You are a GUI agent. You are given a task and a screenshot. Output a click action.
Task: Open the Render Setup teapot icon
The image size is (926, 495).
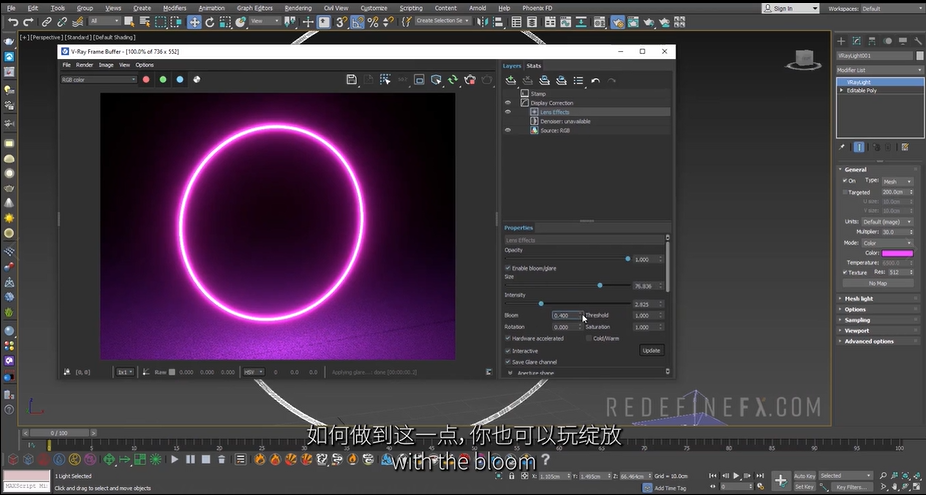(618, 22)
